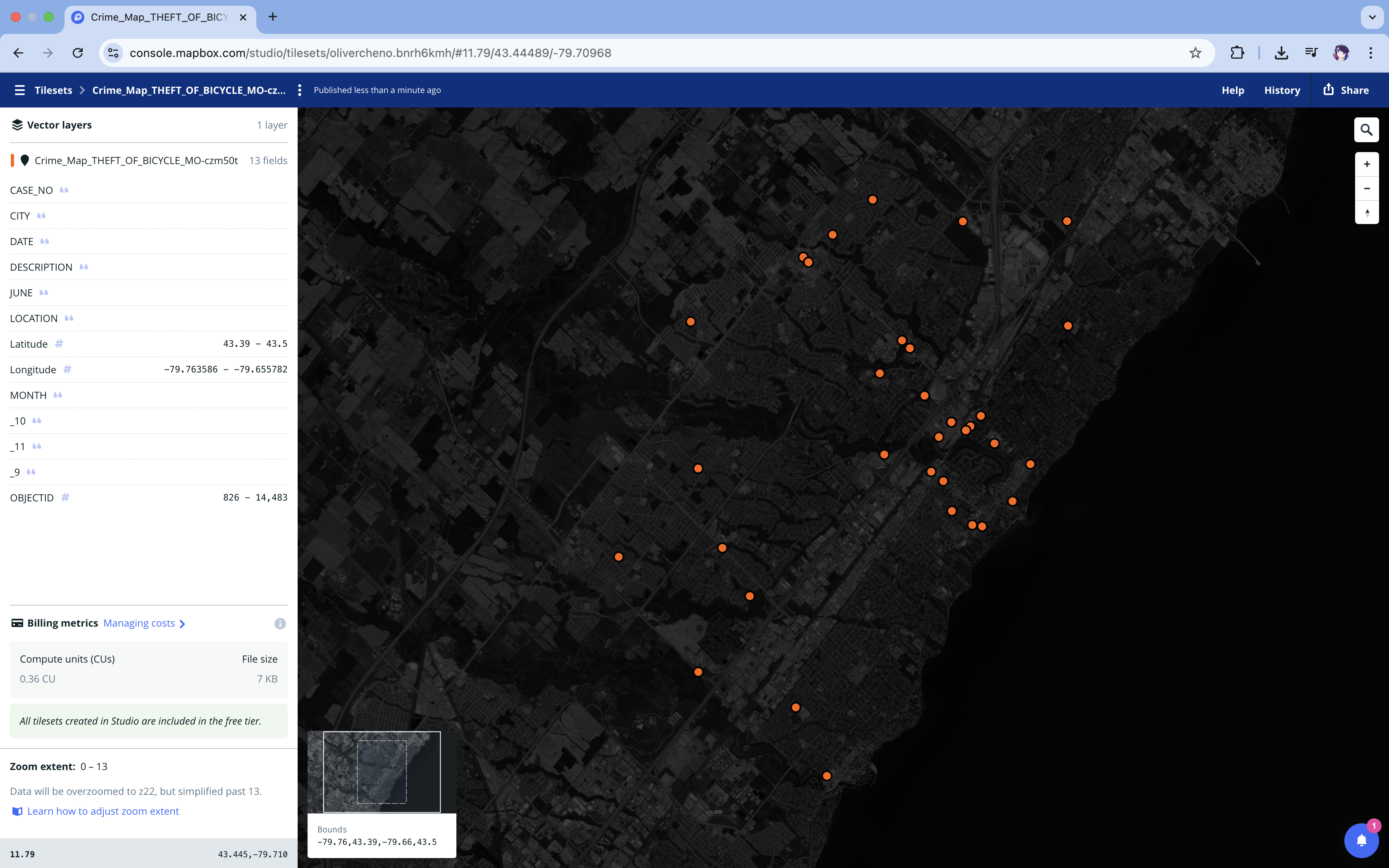Open the History menu
Viewport: 1389px width, 868px height.
pyautogui.click(x=1282, y=90)
